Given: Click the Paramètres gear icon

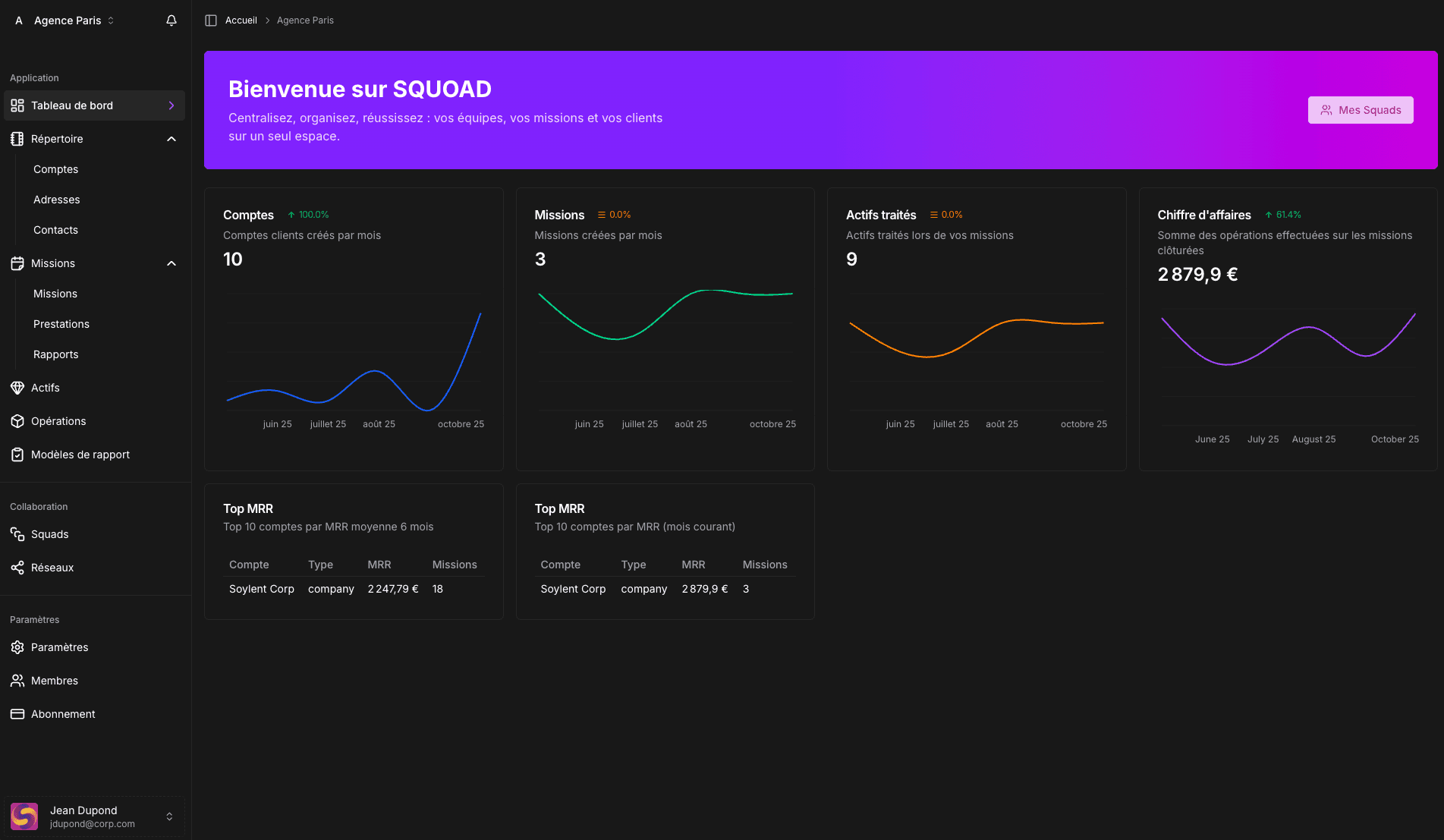Looking at the screenshot, I should click(17, 647).
